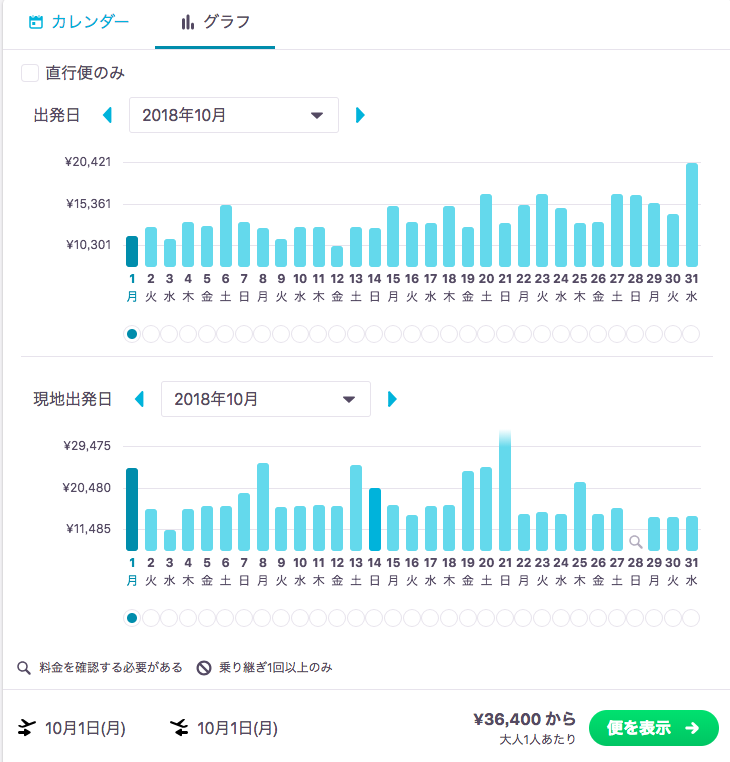Viewport: 730px width, 762px height.
Task: Click return bar for day 25
Action: pos(580,516)
